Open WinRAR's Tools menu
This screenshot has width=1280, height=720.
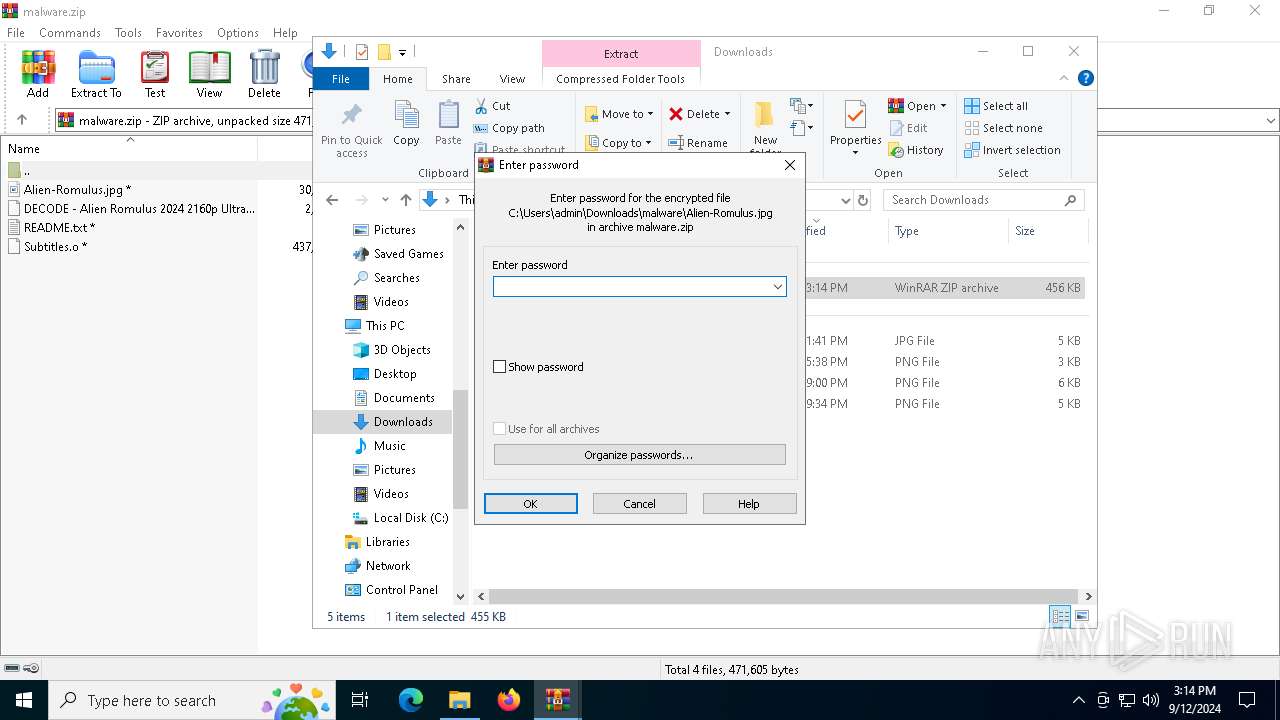[x=128, y=33]
